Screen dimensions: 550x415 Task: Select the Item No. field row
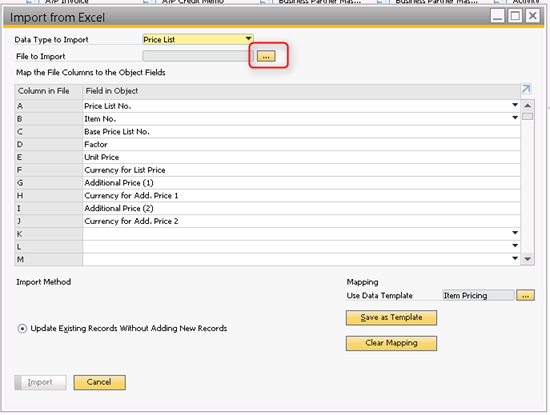[x=301, y=119]
